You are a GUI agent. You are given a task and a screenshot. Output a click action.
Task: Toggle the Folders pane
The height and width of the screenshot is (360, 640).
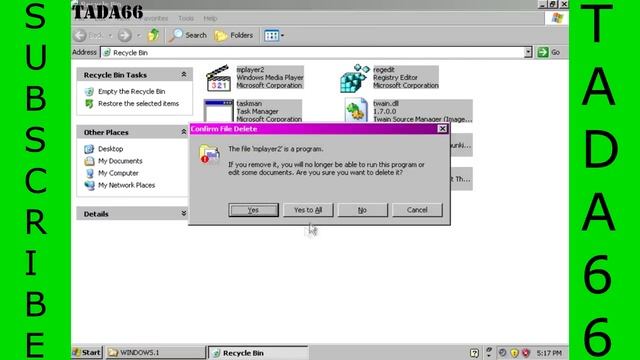pyautogui.click(x=234, y=36)
